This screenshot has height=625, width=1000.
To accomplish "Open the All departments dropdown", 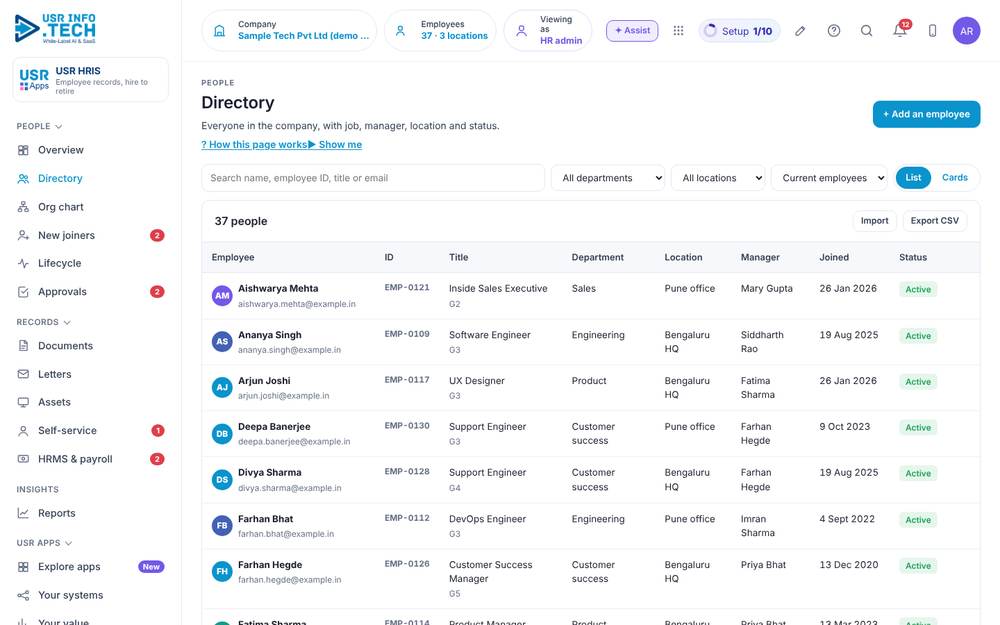I will point(608,178).
